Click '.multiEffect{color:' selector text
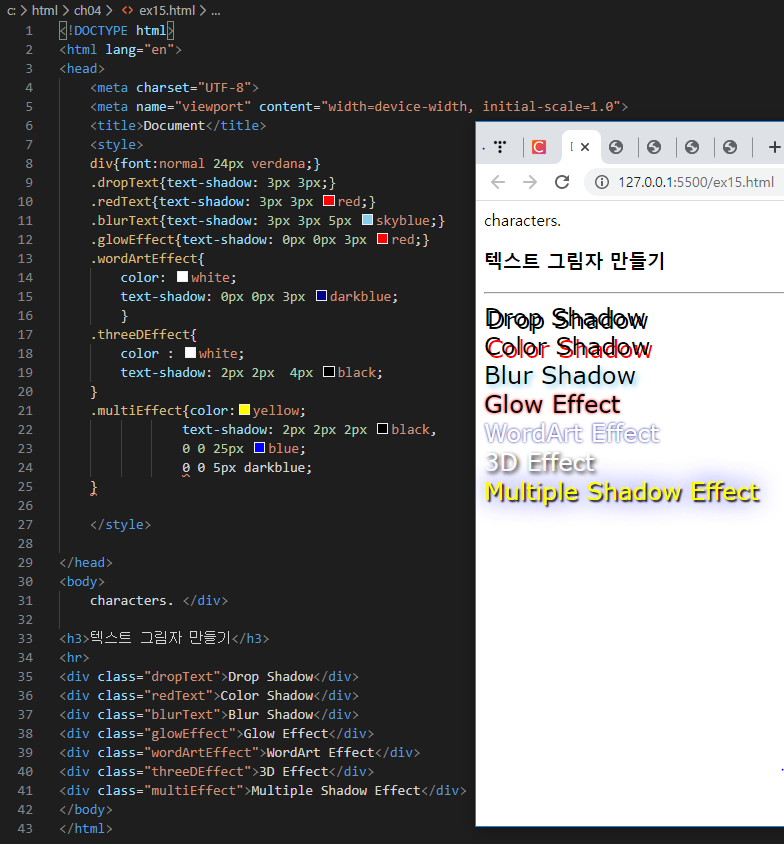Screen dimensions: 784x844 pos(163,410)
